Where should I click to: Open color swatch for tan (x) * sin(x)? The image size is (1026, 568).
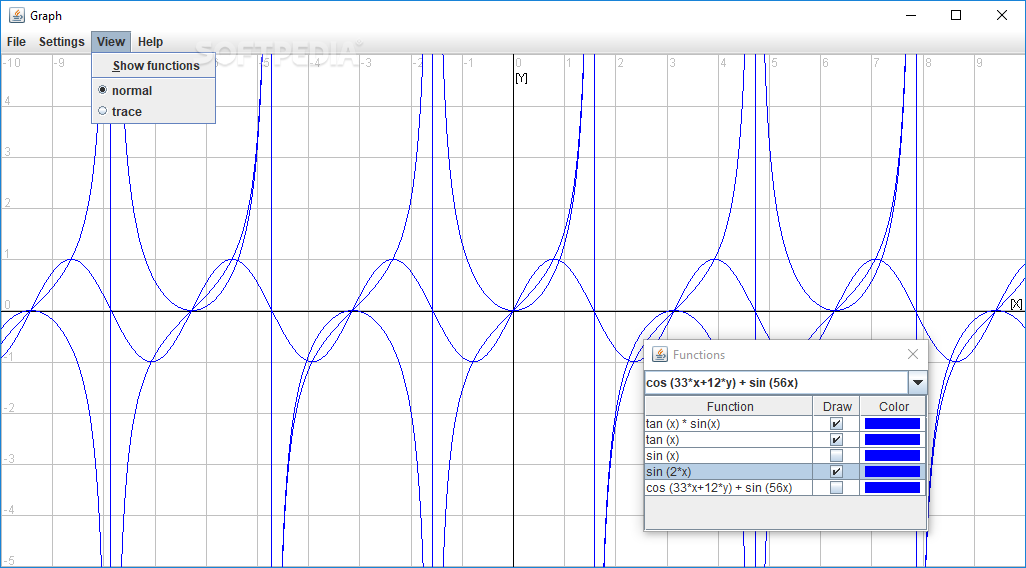[x=893, y=424]
